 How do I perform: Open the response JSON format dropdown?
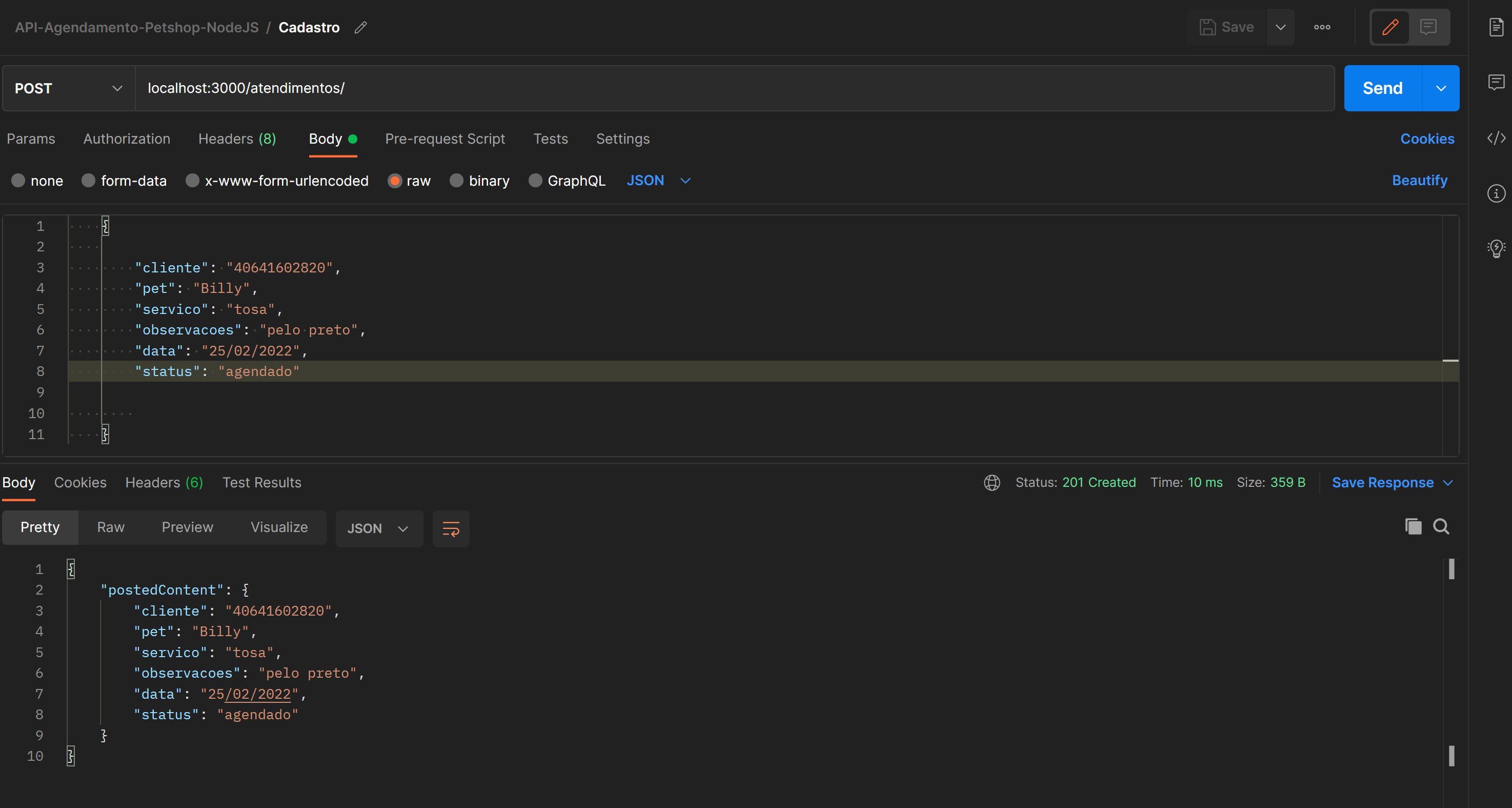click(378, 528)
